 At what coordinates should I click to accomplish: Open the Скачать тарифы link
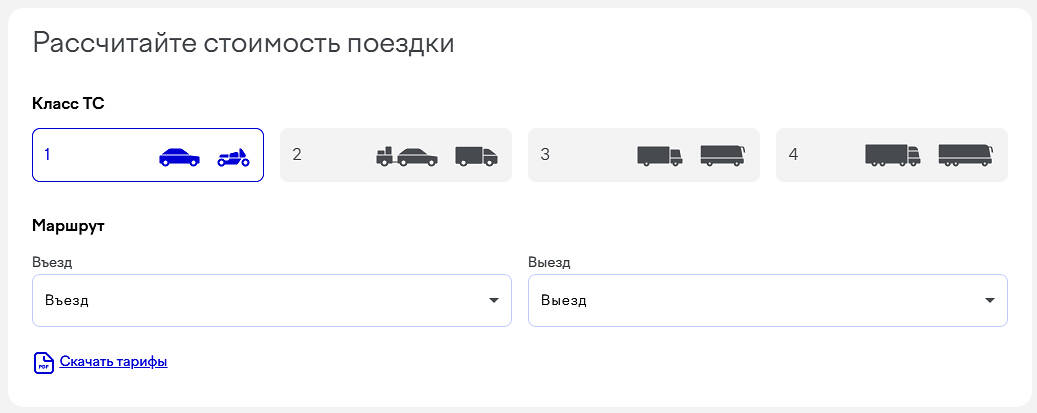pyautogui.click(x=113, y=362)
